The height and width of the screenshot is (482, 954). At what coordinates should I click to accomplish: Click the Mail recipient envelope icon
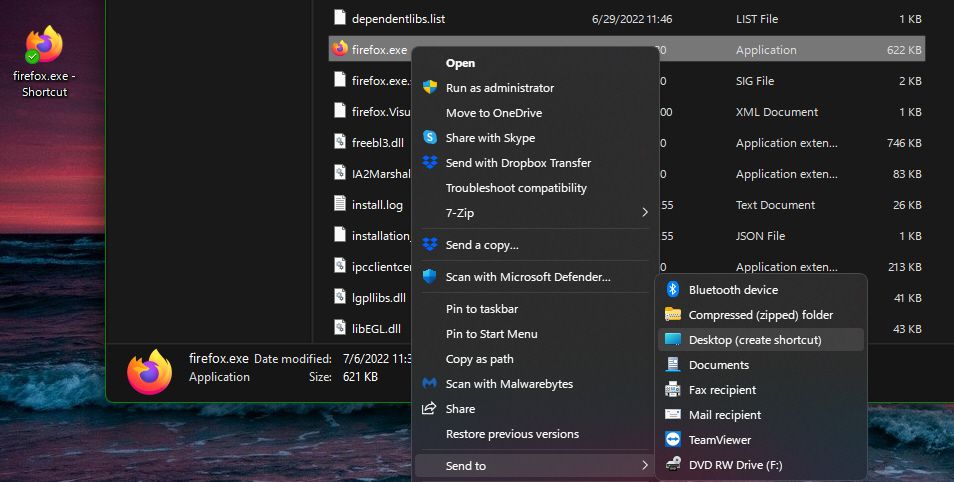coord(673,414)
